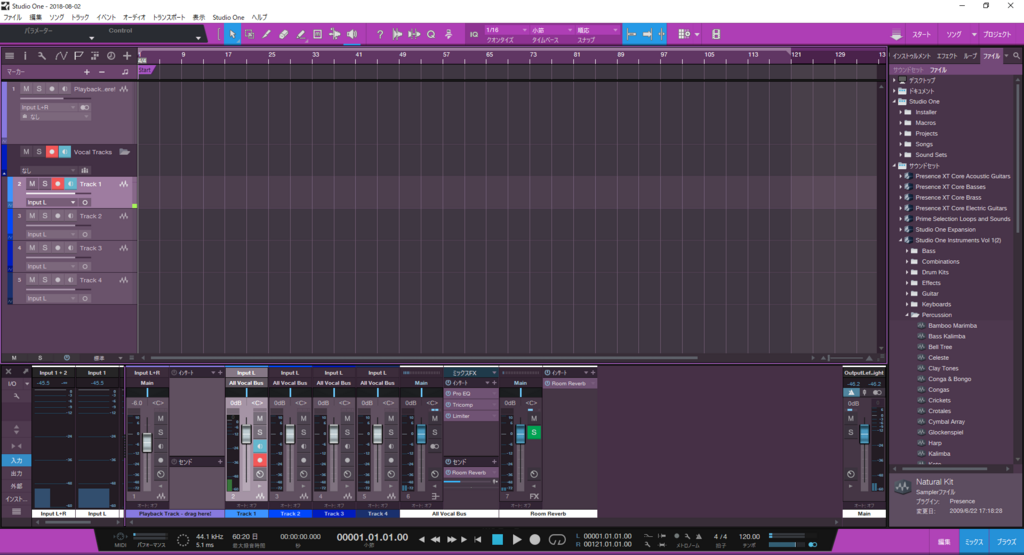Open the Transport menu in the menu bar
This screenshot has height=555, width=1024.
(168, 17)
